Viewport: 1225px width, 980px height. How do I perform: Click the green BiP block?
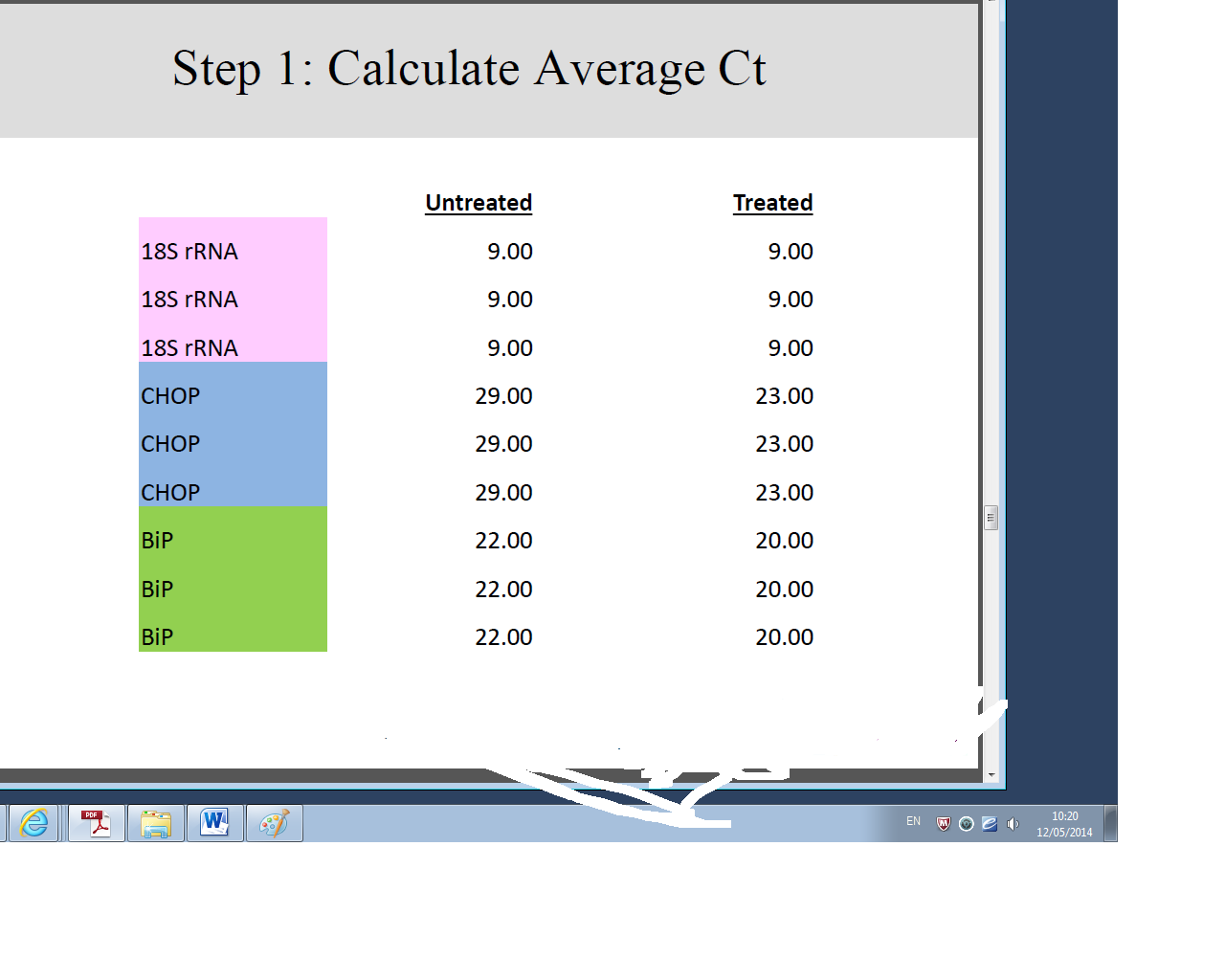point(233,579)
